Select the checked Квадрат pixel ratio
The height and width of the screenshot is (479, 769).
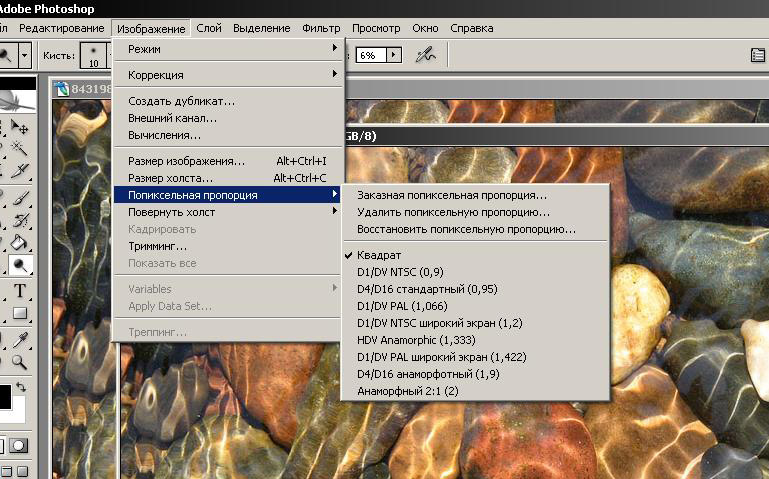coord(380,254)
